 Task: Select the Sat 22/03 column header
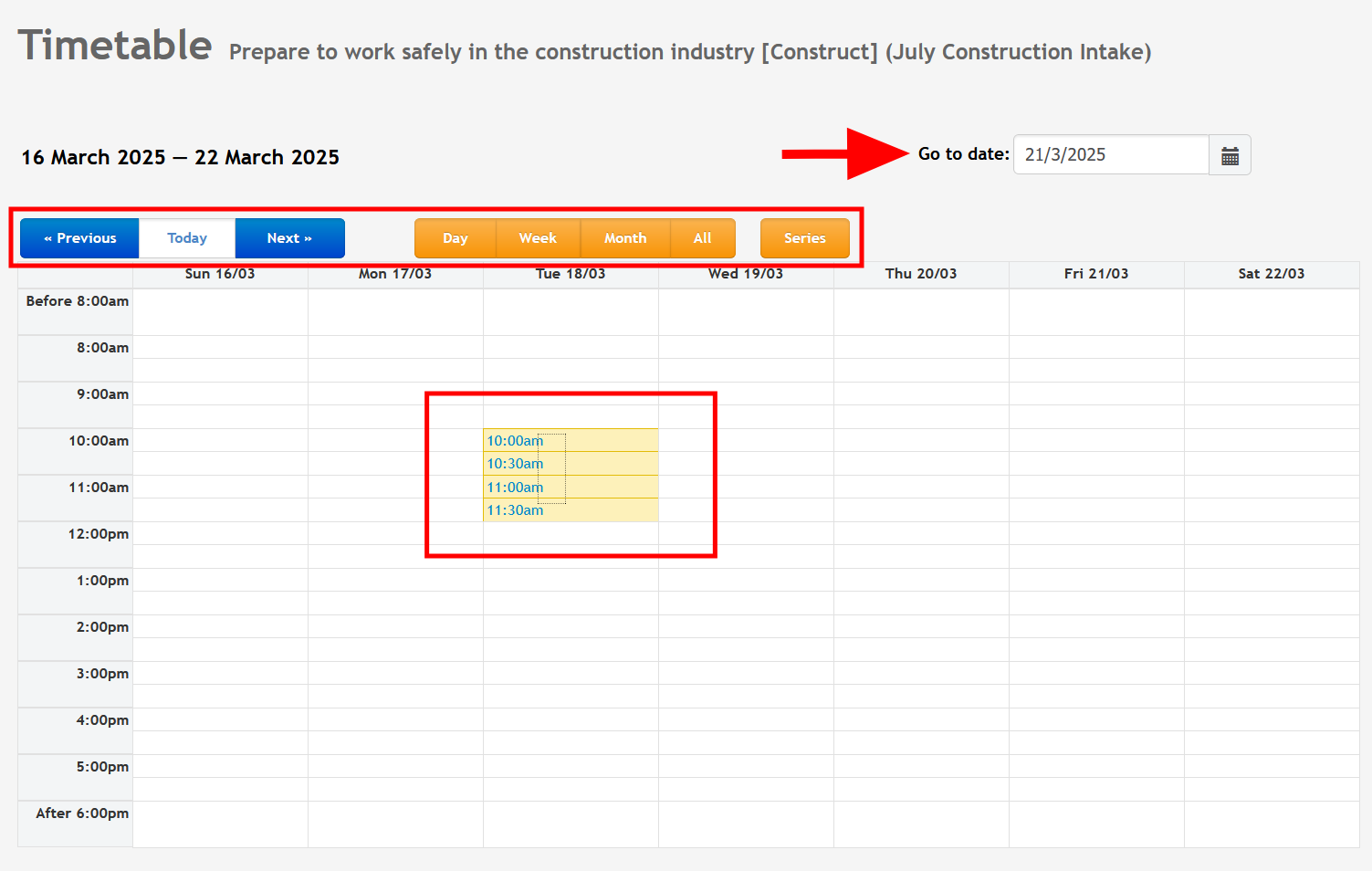[1272, 274]
